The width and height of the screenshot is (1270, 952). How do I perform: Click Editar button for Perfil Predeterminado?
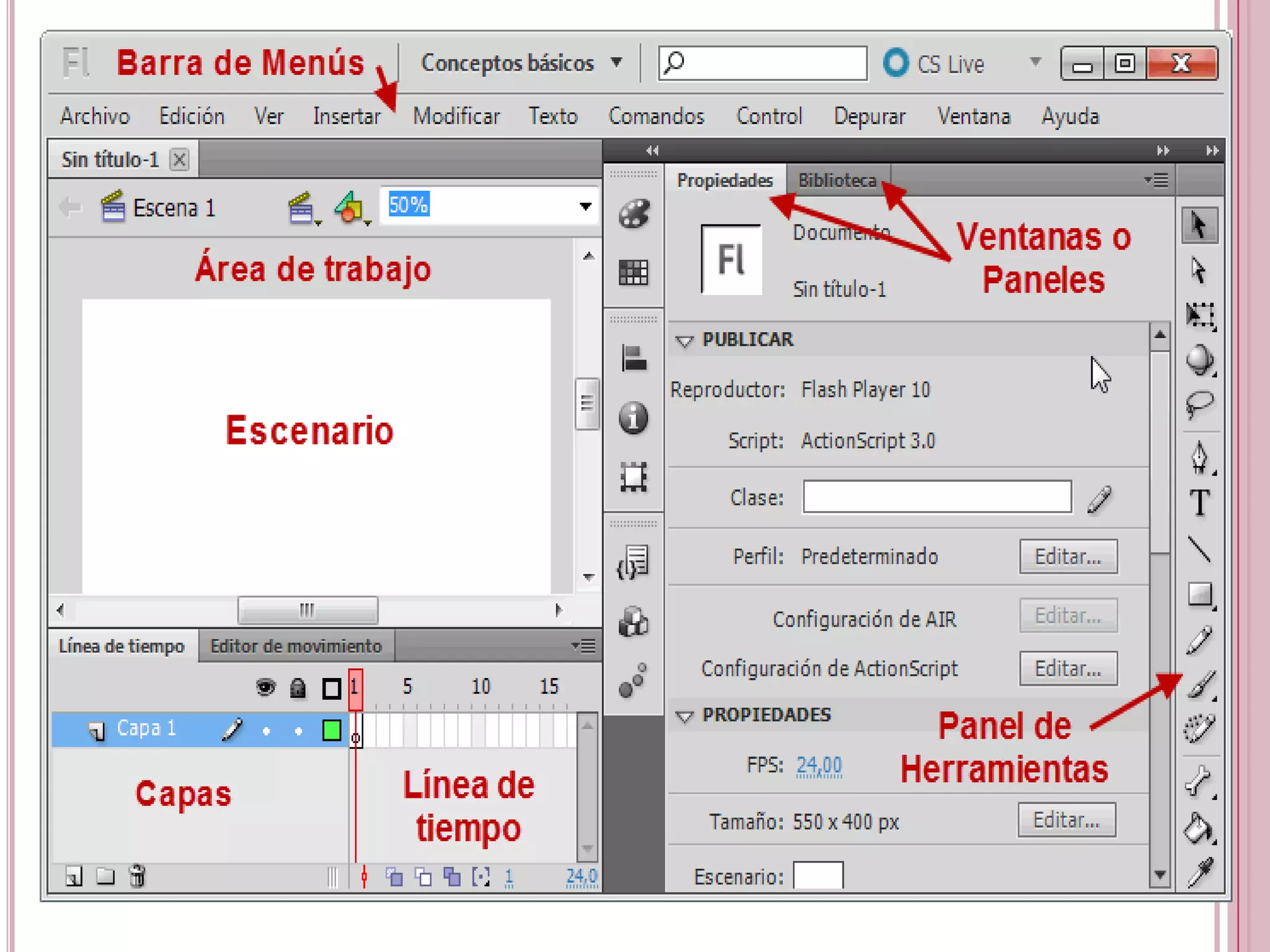tap(1068, 557)
